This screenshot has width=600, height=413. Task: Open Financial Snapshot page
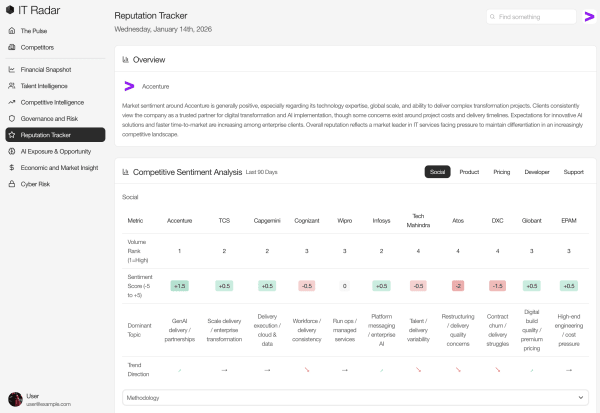point(55,69)
